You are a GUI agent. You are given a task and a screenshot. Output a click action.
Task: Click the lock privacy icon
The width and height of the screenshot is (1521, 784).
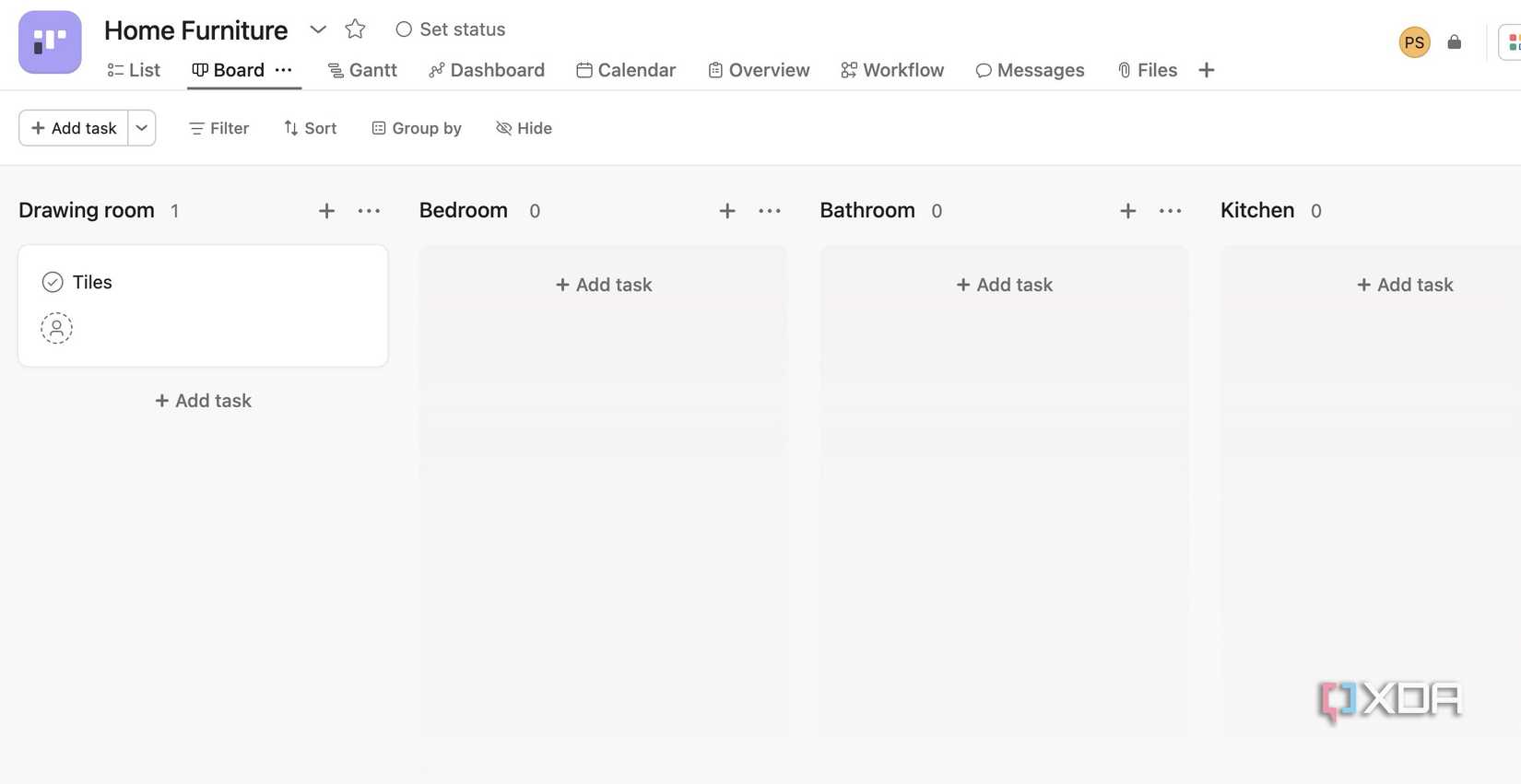pos(1455,42)
